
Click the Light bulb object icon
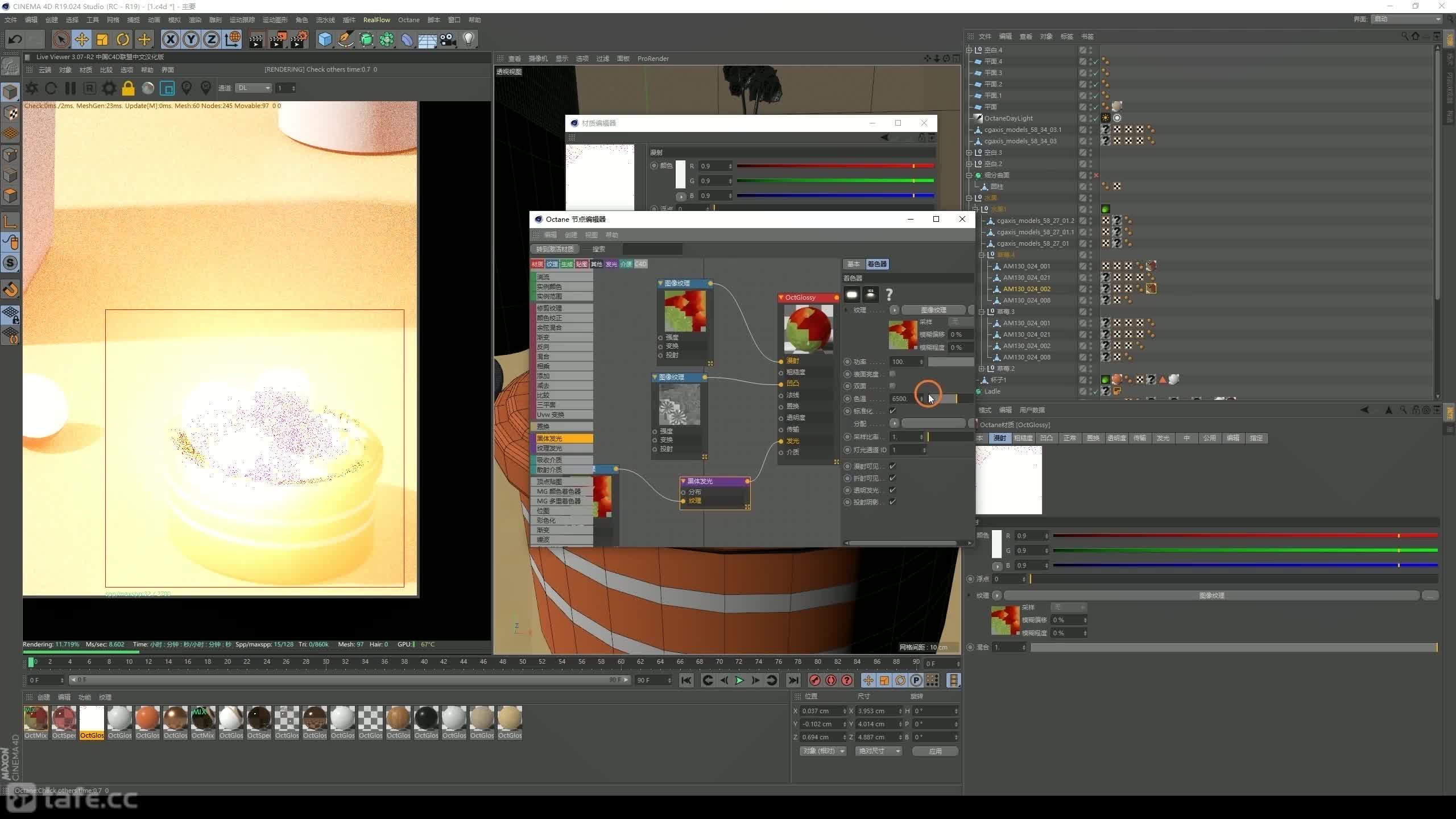coord(469,39)
